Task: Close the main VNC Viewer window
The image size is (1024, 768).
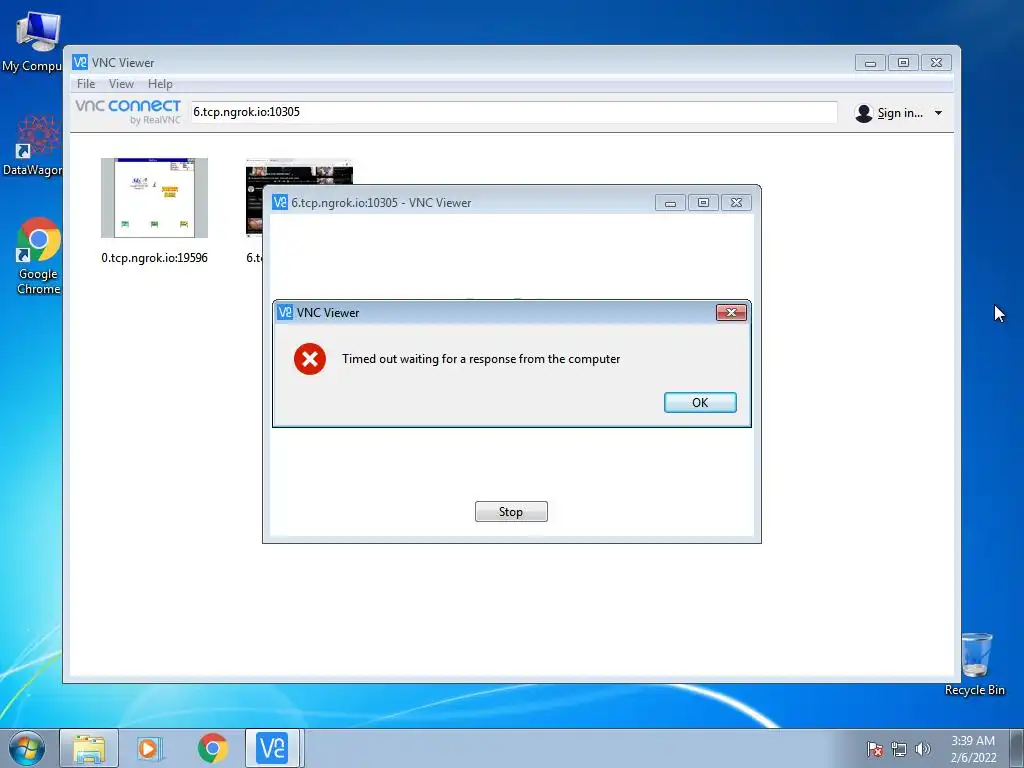Action: coord(936,63)
